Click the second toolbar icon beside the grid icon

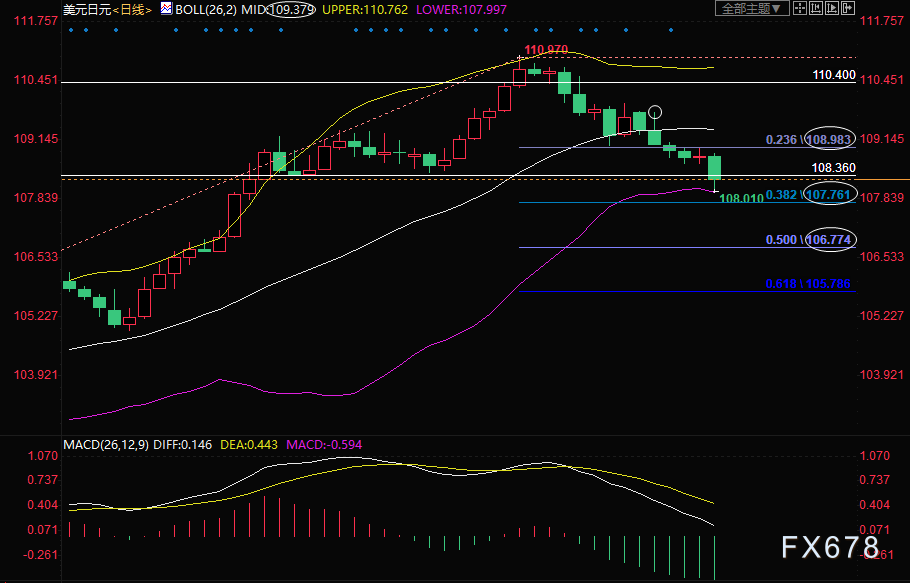pyautogui.click(x=817, y=8)
